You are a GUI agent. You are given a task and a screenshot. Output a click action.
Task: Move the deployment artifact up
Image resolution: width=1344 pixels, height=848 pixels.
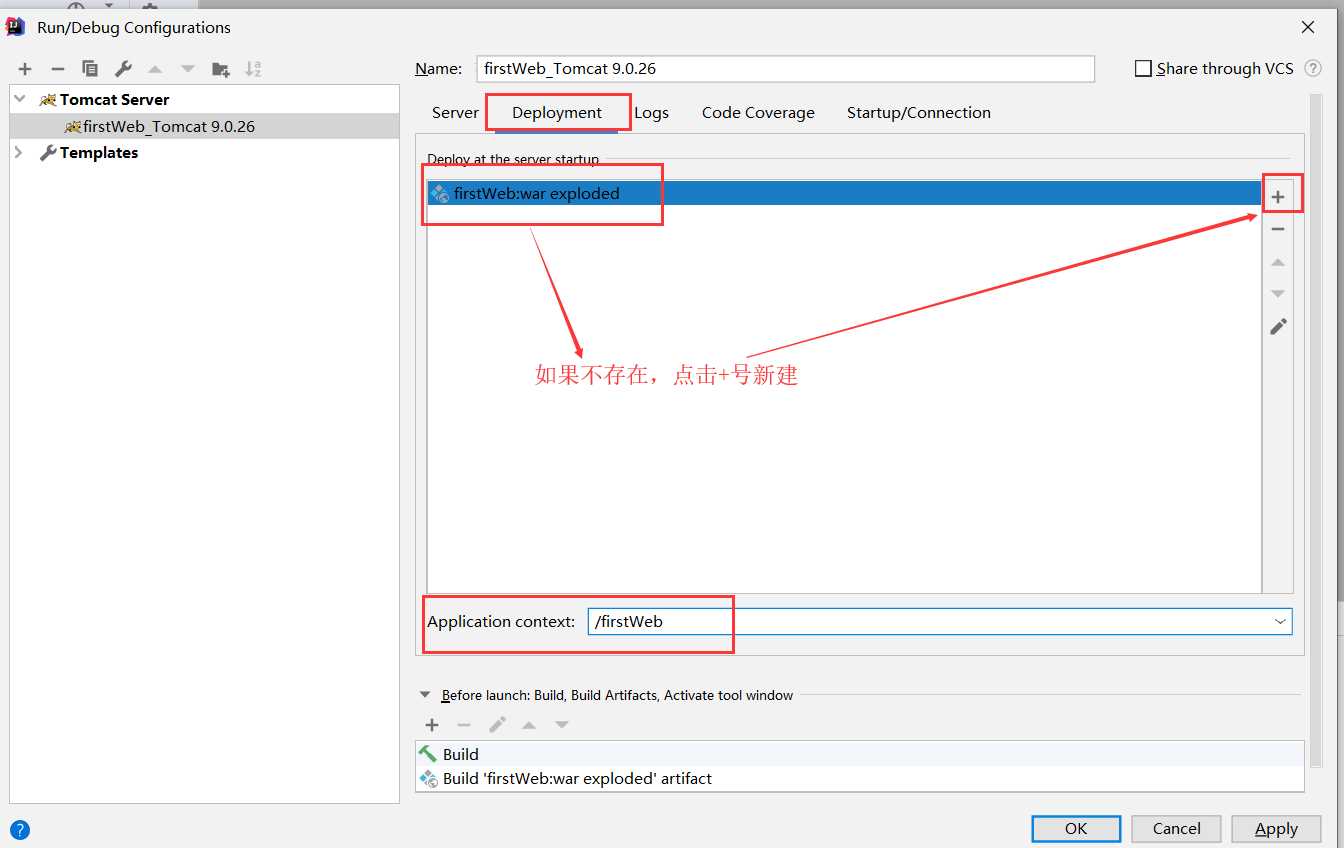[x=1278, y=262]
